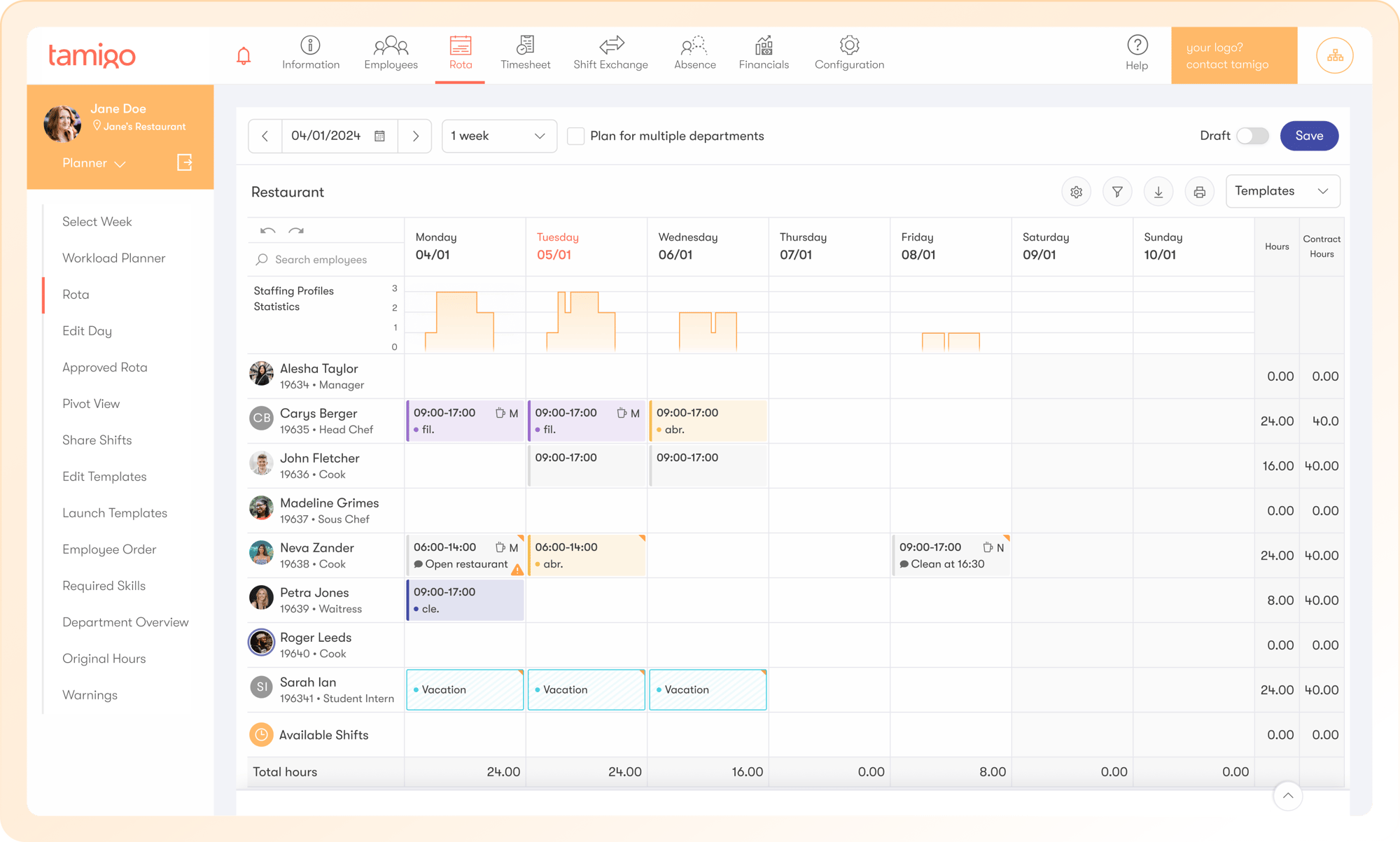The image size is (1400, 842).
Task: Open the Templates dropdown
Action: 1282,191
